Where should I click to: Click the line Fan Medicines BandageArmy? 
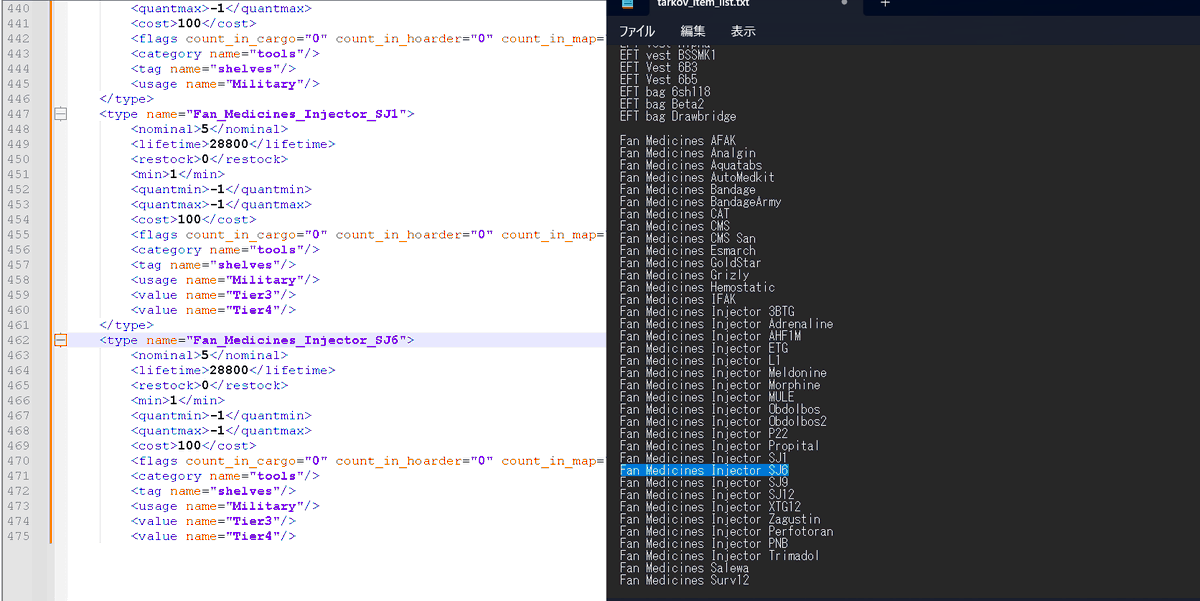(x=700, y=202)
